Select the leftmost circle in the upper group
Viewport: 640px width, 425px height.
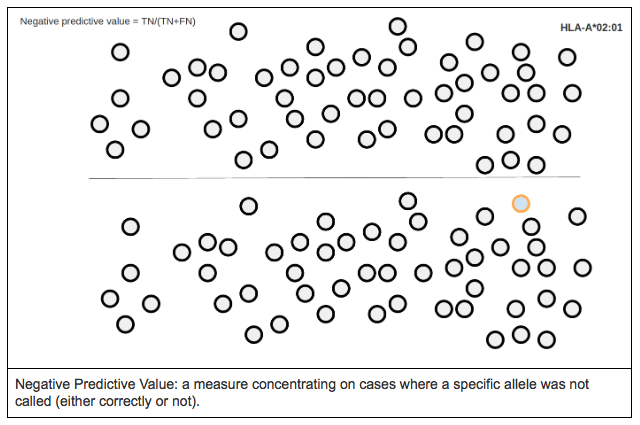(100, 124)
